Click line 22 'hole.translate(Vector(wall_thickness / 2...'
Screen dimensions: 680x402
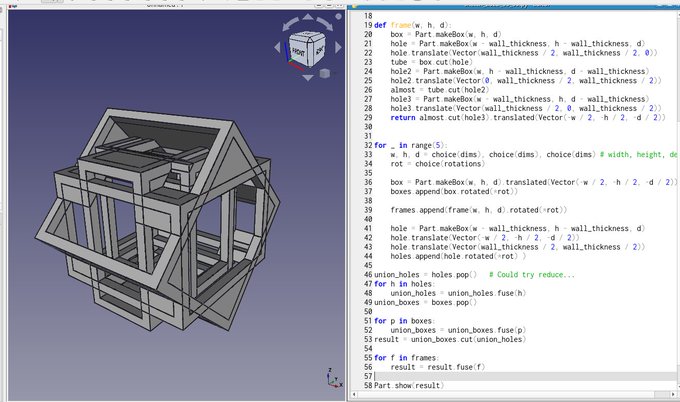[524, 53]
